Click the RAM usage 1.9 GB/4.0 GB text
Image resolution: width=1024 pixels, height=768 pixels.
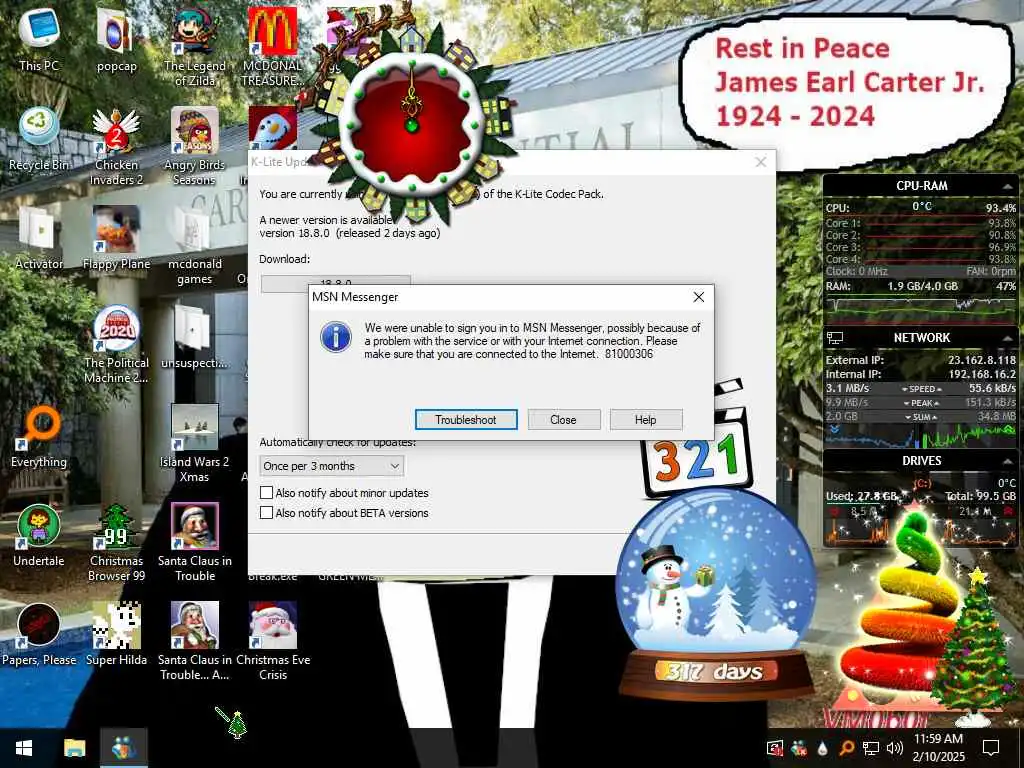click(x=922, y=286)
